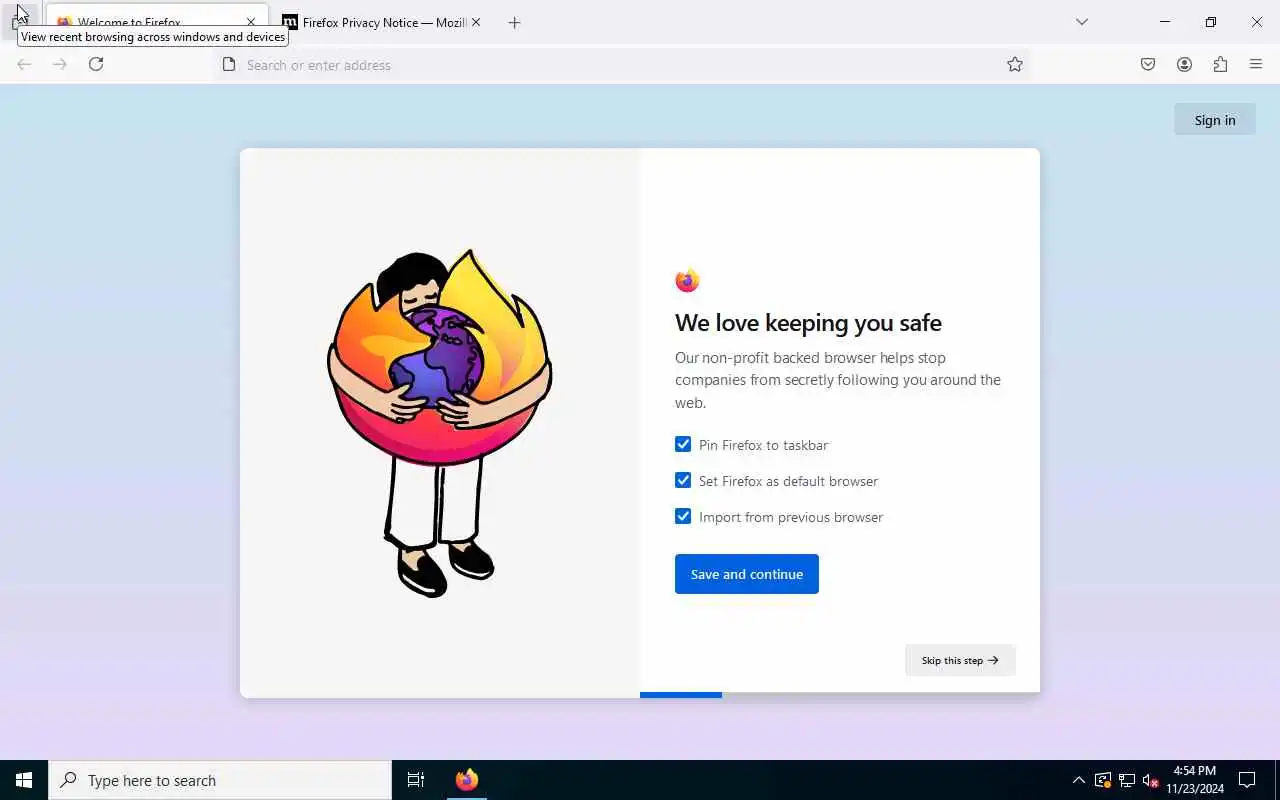
Task: Open the Firefox account icon
Action: 1184,64
